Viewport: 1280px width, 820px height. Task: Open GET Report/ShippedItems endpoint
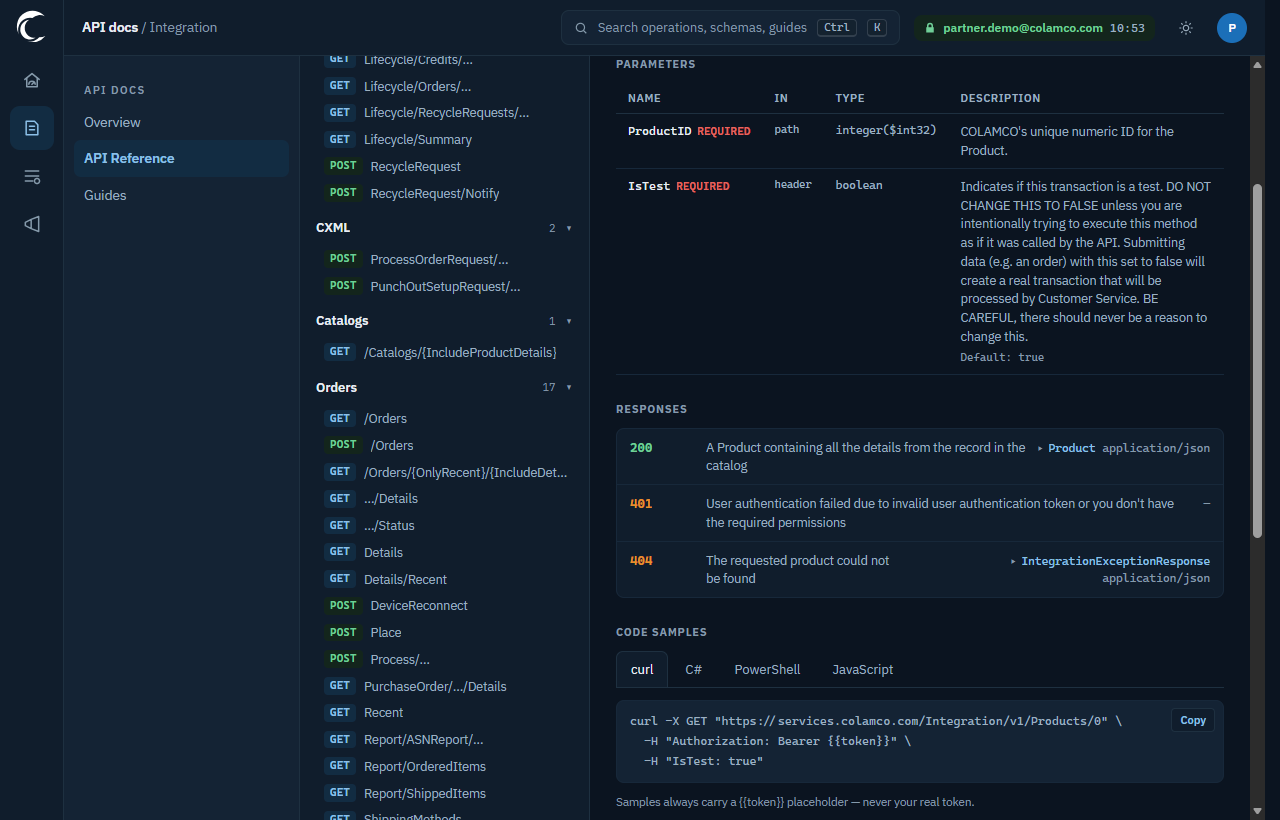pyautogui.click(x=445, y=793)
